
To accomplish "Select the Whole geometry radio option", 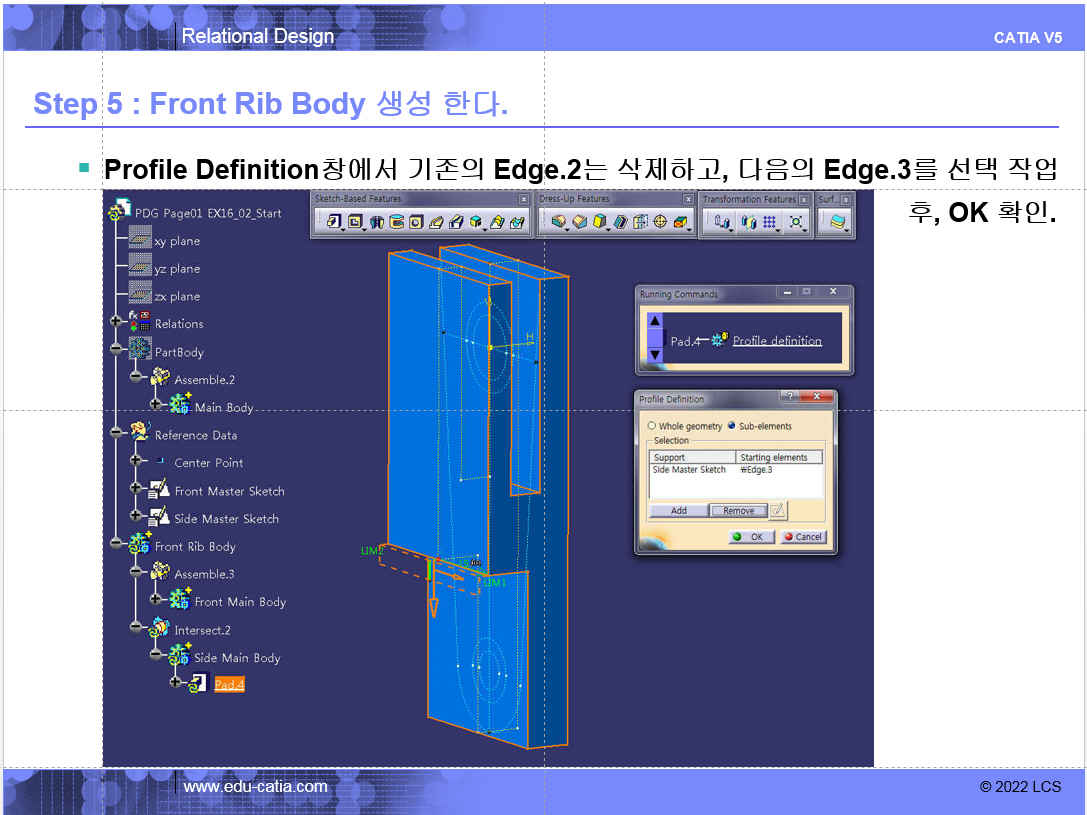I will (652, 426).
